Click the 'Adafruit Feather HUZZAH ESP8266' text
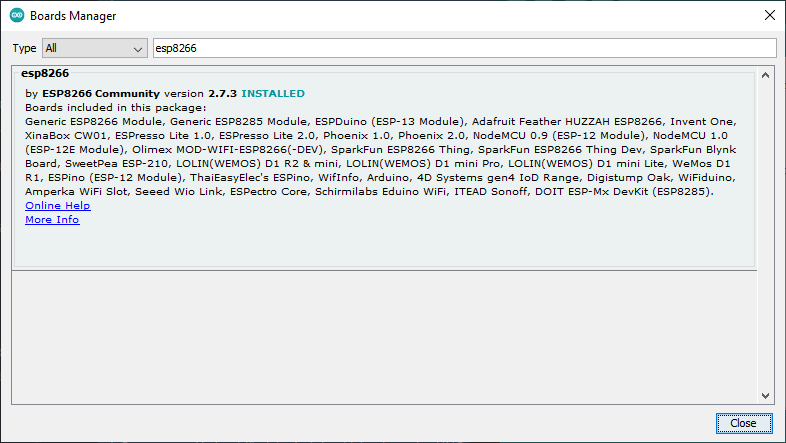This screenshot has width=786, height=443. click(567, 122)
